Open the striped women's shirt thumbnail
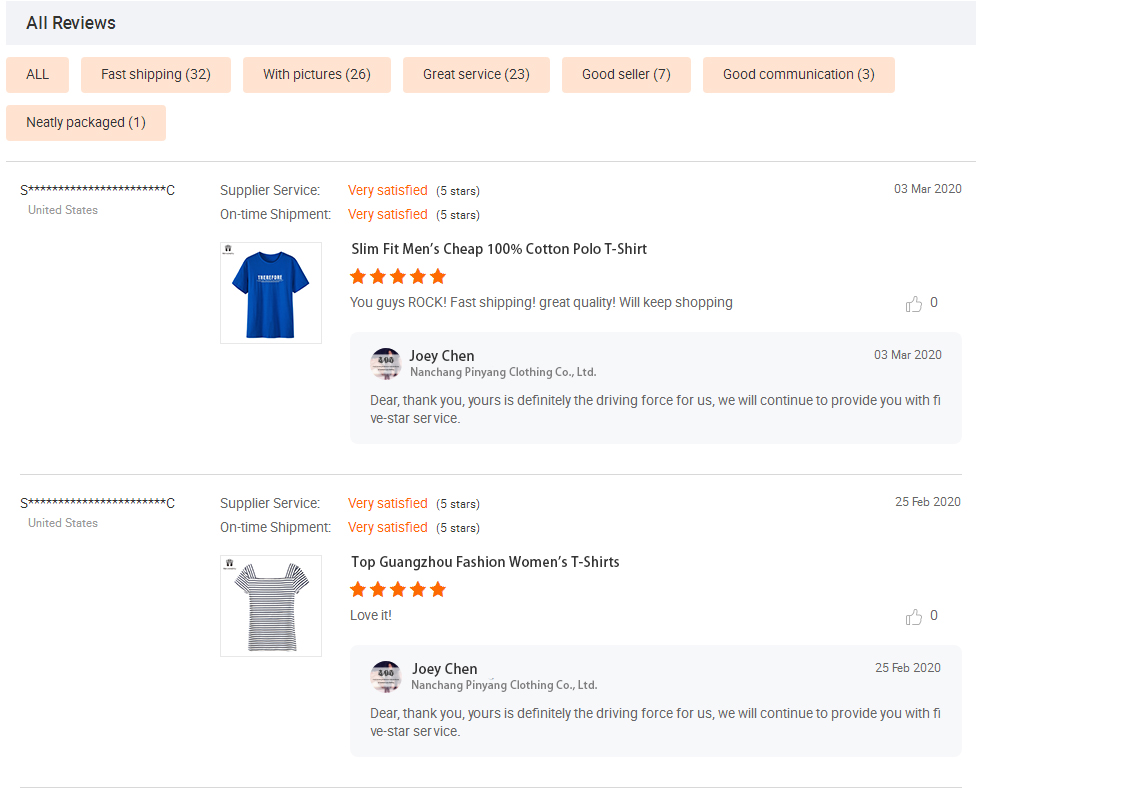 (x=271, y=606)
